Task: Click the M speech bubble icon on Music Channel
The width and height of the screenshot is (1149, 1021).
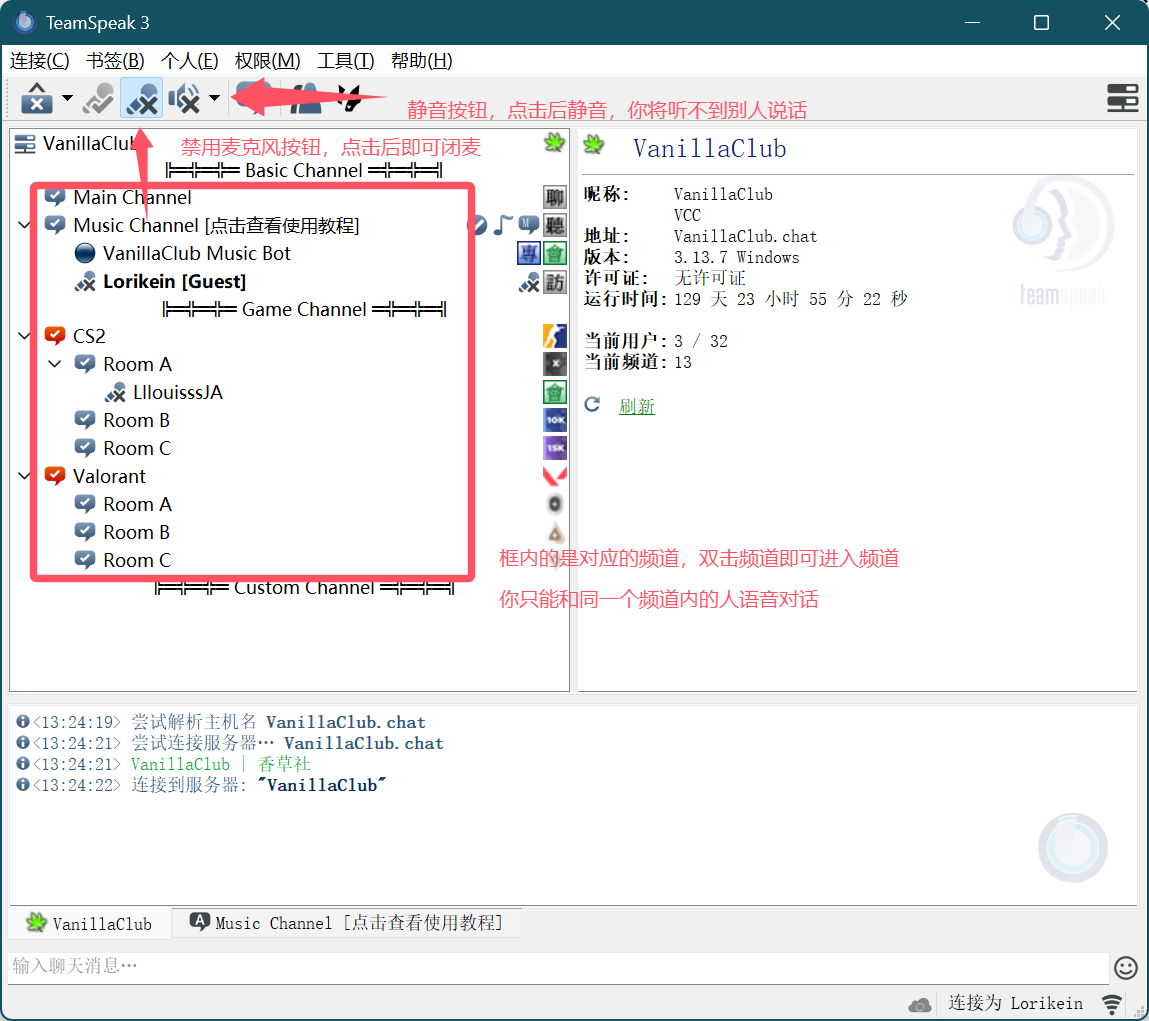Action: click(528, 224)
